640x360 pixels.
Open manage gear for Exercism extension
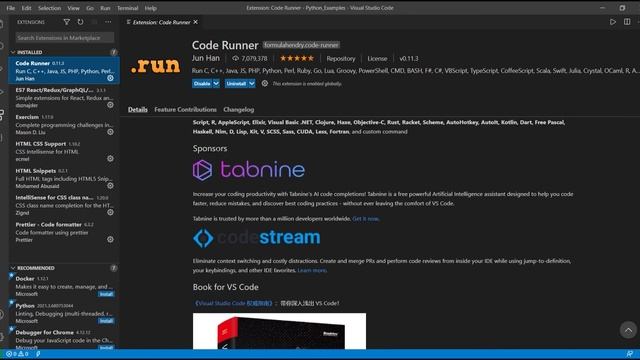tap(110, 132)
